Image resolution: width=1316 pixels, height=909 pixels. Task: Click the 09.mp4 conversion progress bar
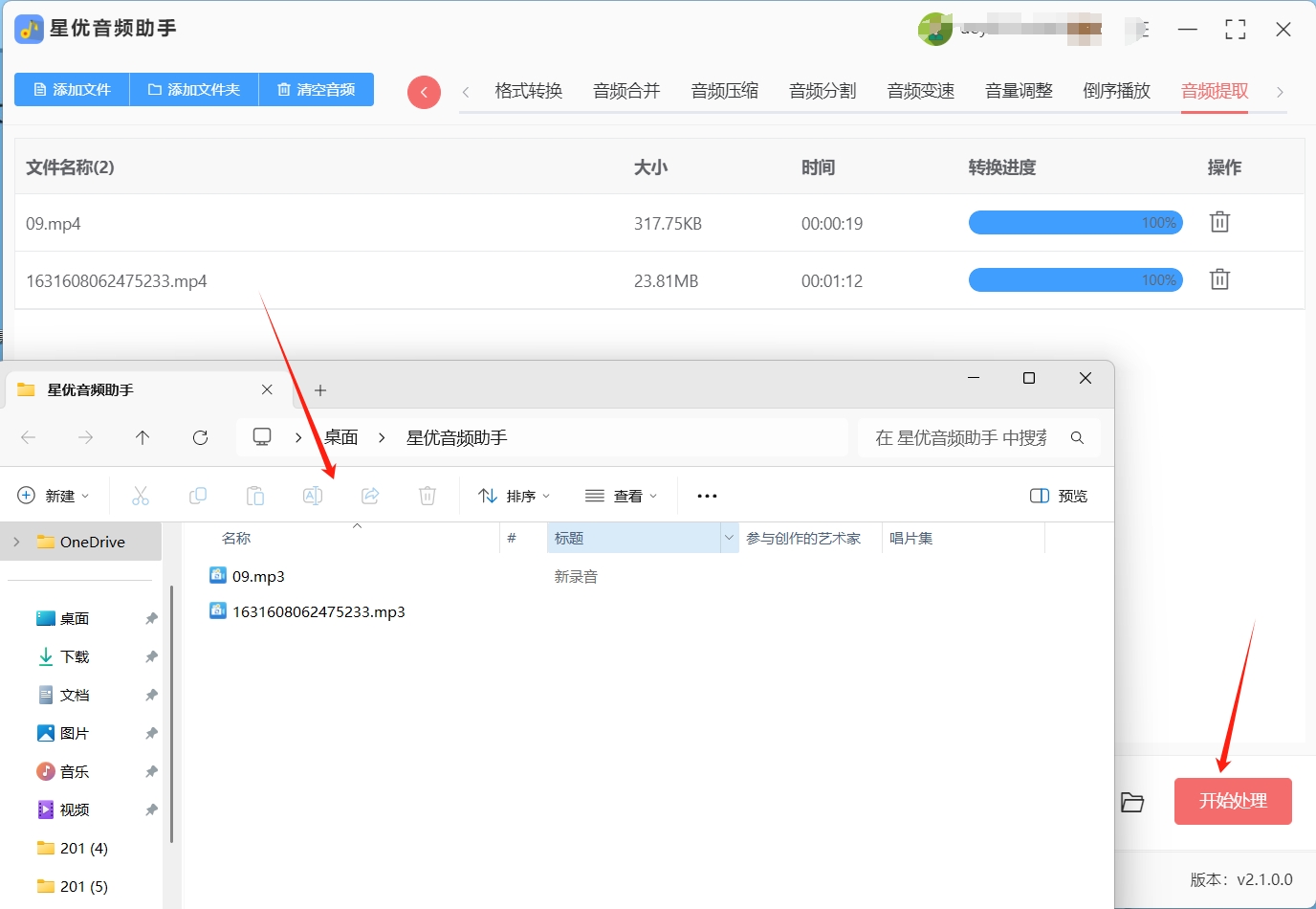pyautogui.click(x=1076, y=223)
